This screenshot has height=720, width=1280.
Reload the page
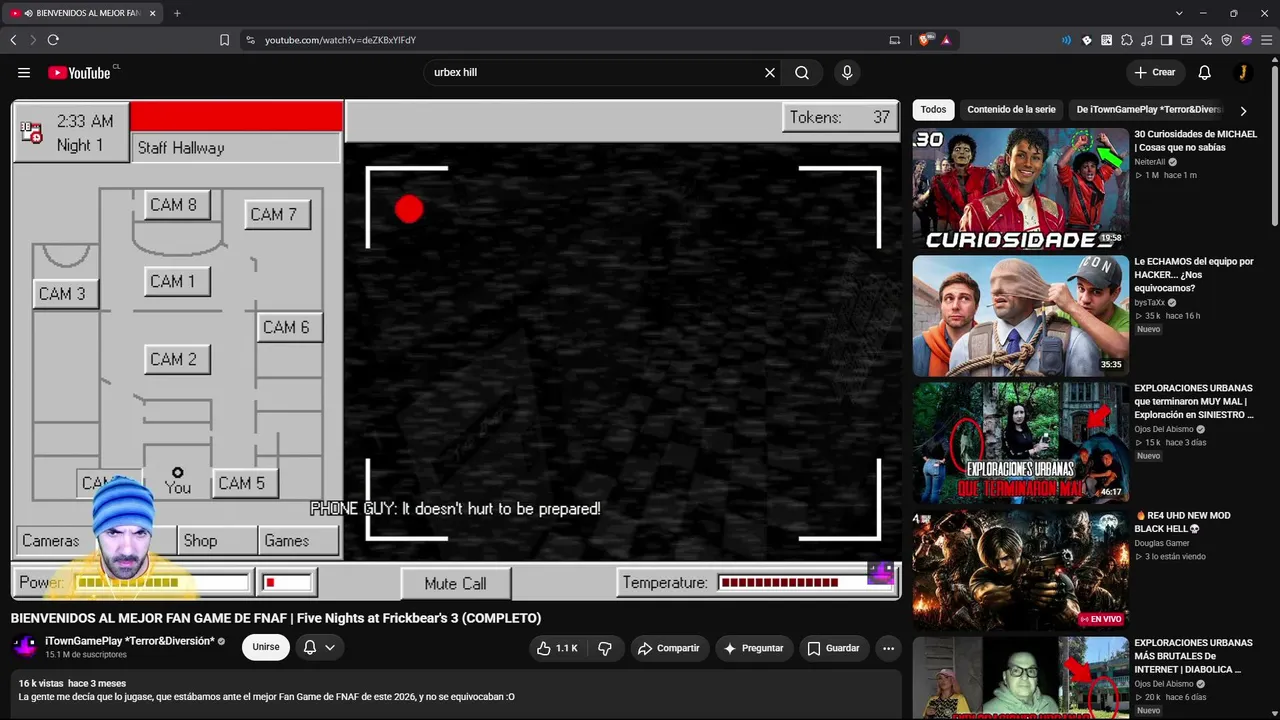coord(53,40)
